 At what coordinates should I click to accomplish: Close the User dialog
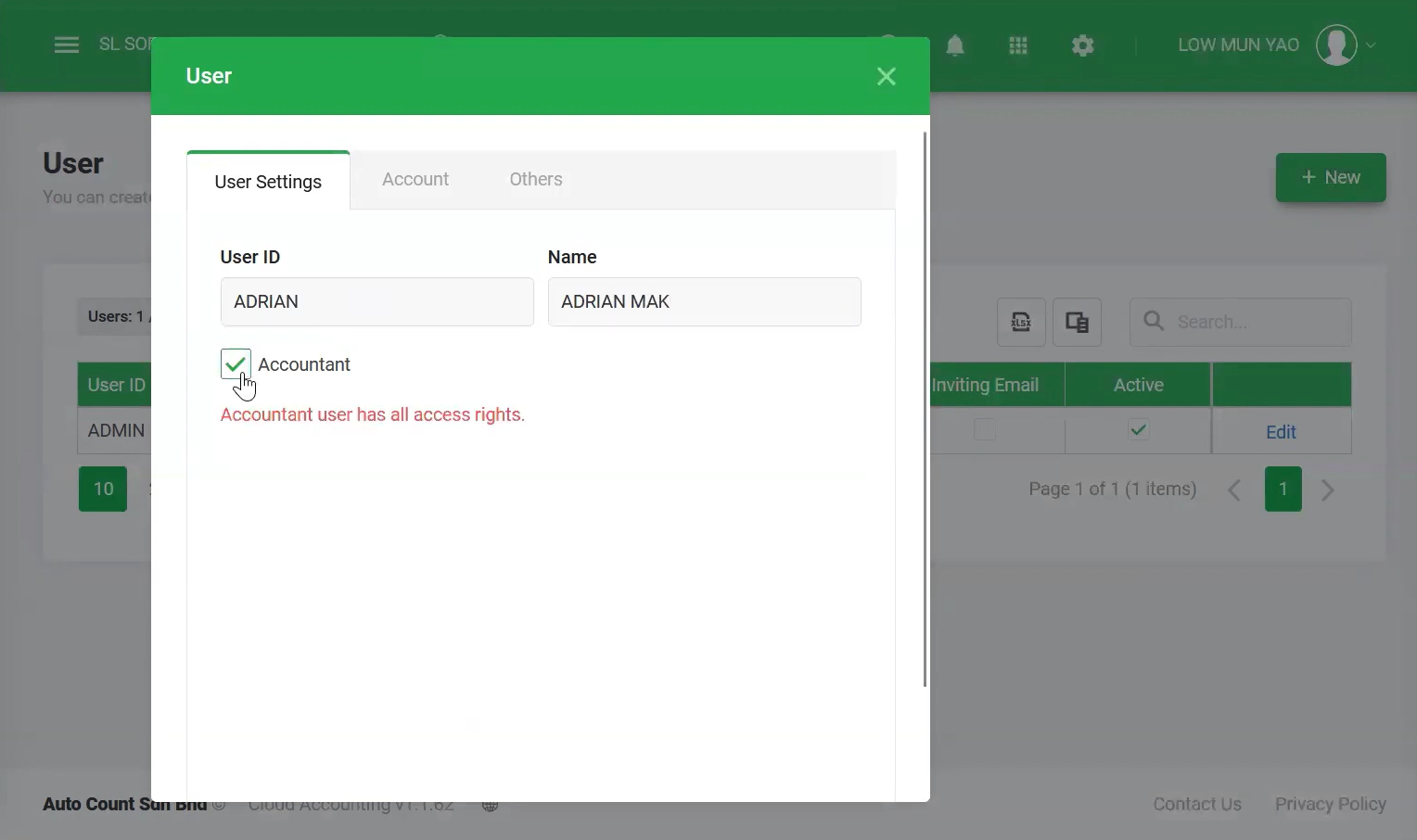(x=887, y=76)
